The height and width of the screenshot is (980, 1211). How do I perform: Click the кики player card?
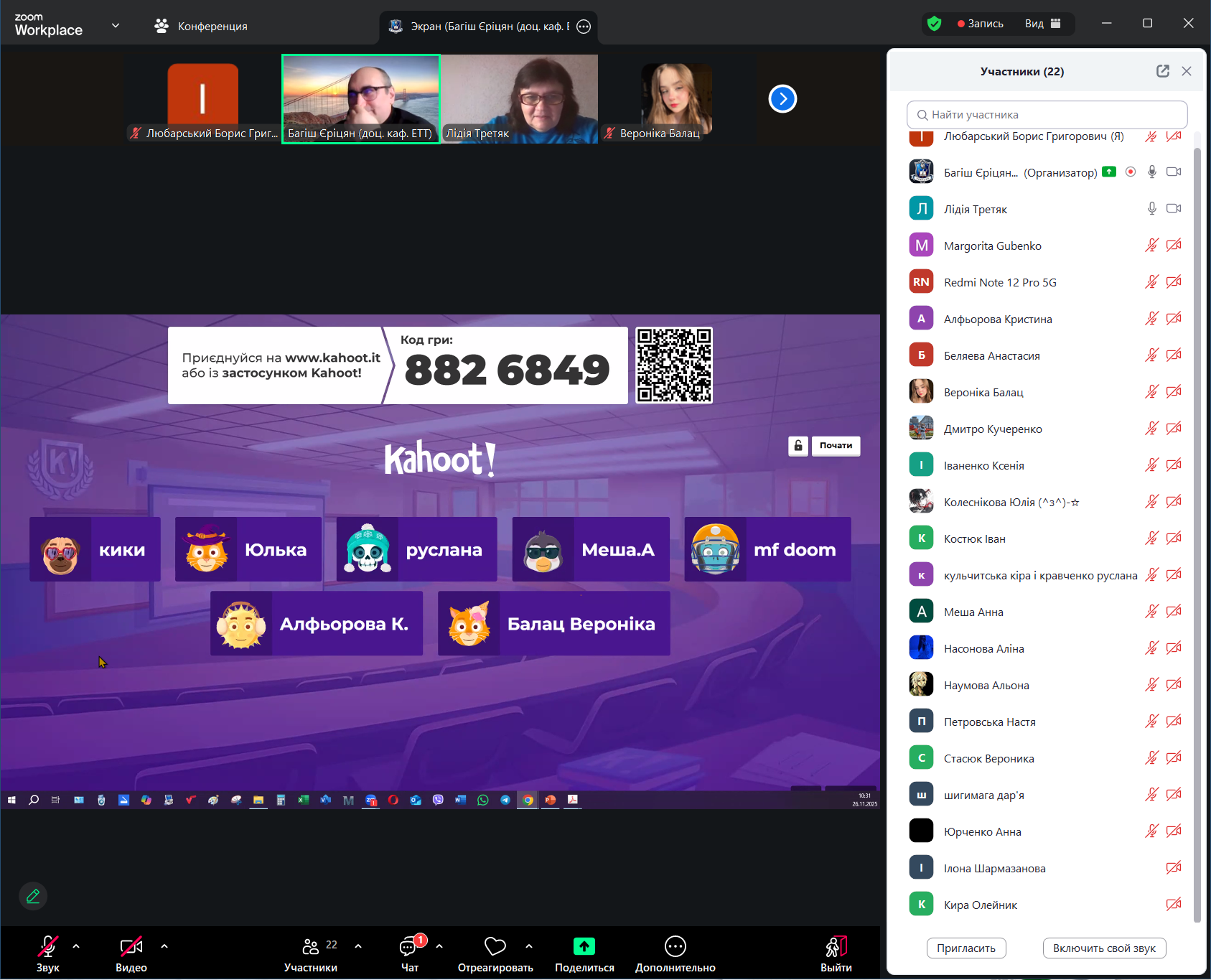tap(95, 549)
